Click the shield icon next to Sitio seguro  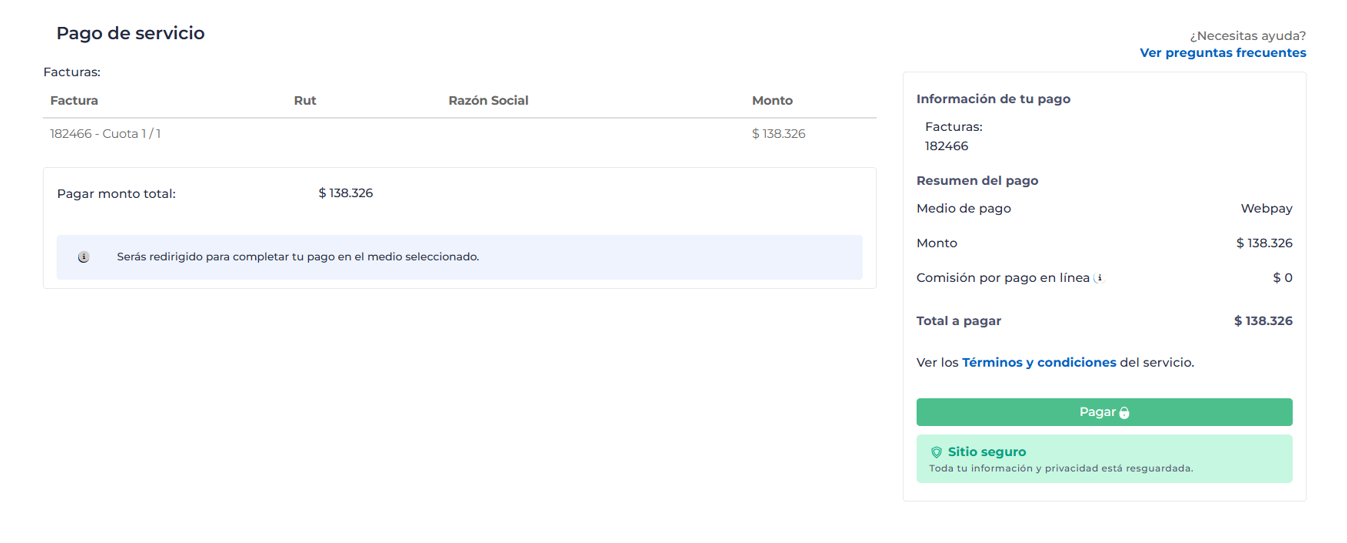click(x=936, y=452)
